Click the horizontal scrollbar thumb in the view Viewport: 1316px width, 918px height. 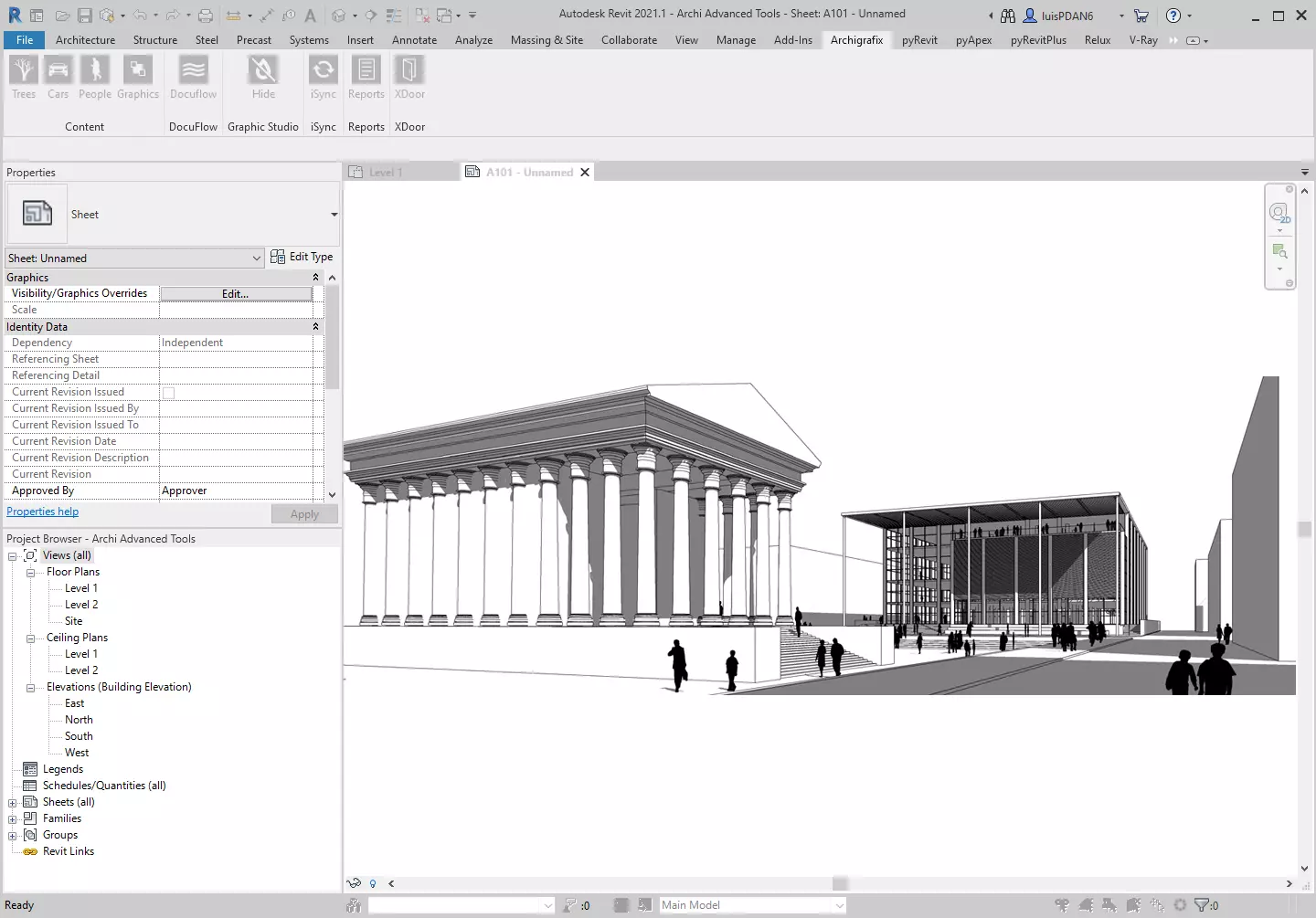coord(840,883)
